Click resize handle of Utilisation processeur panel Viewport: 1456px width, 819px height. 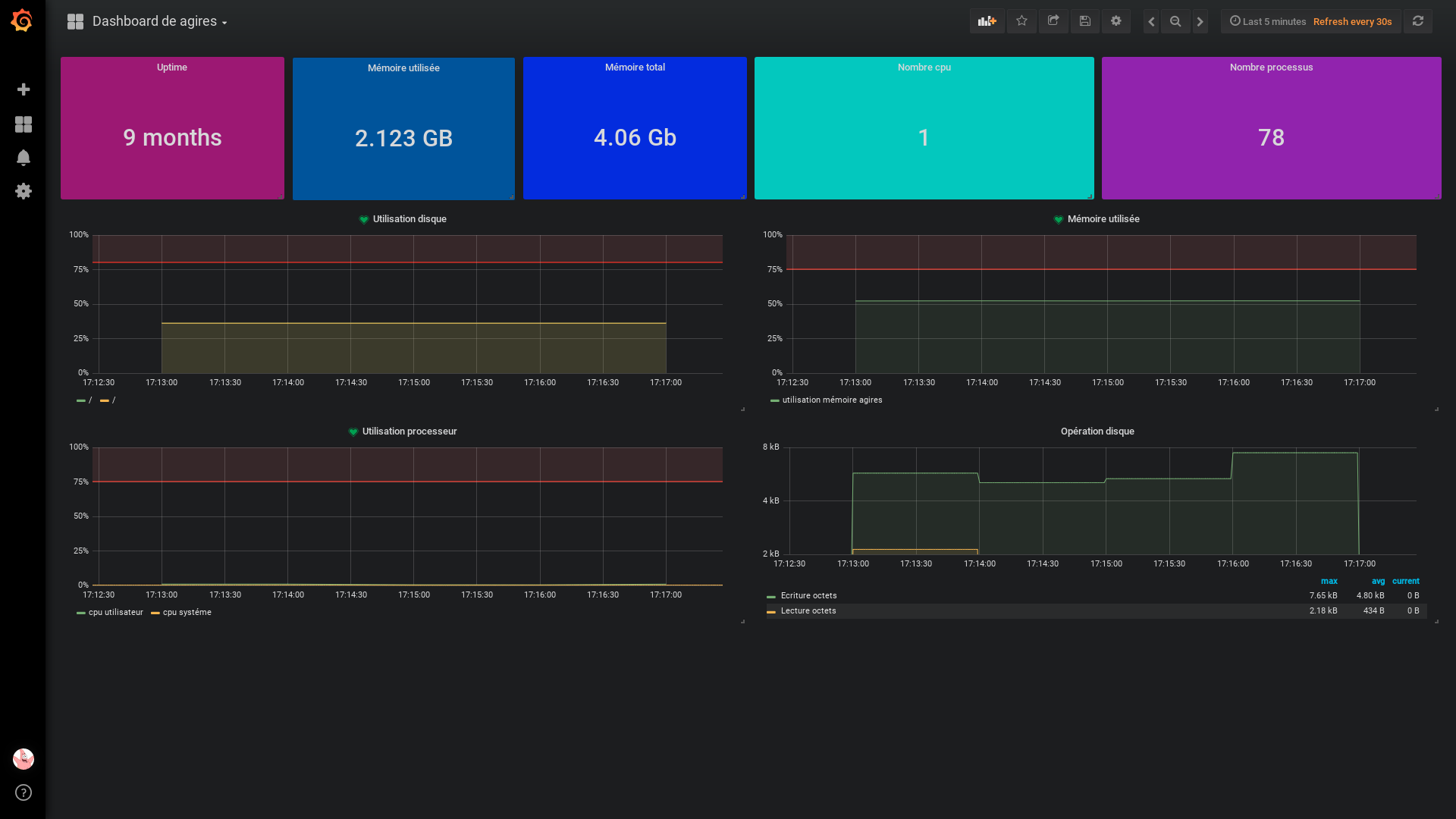[742, 621]
